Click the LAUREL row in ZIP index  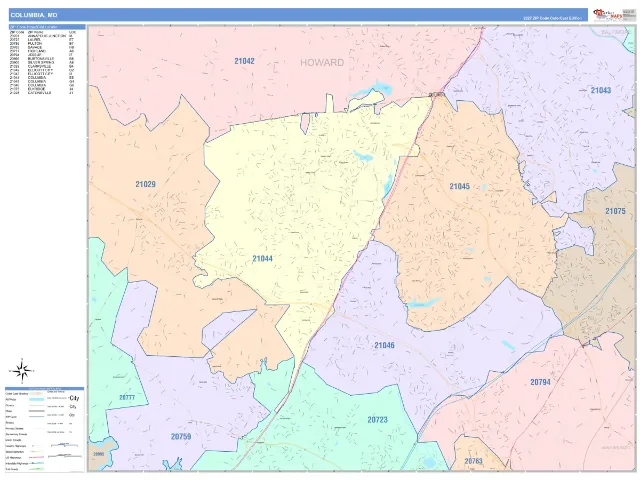coord(42,40)
